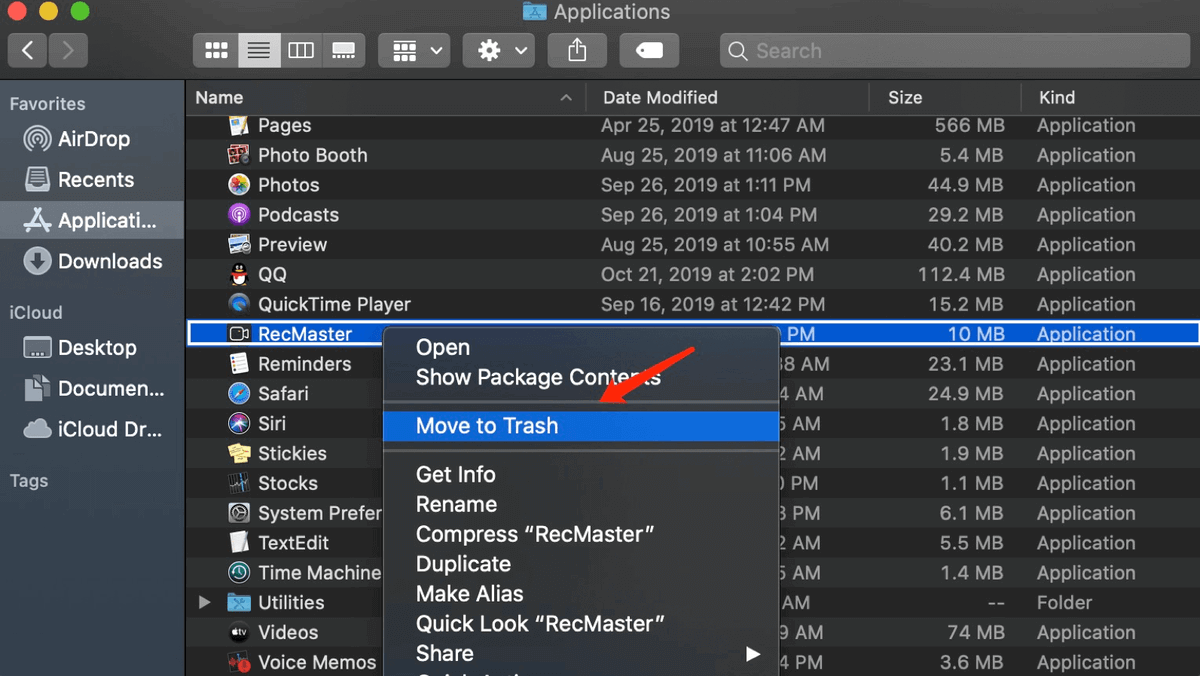Viewport: 1200px width, 676px height.
Task: Select the Videos app icon
Action: click(238, 632)
